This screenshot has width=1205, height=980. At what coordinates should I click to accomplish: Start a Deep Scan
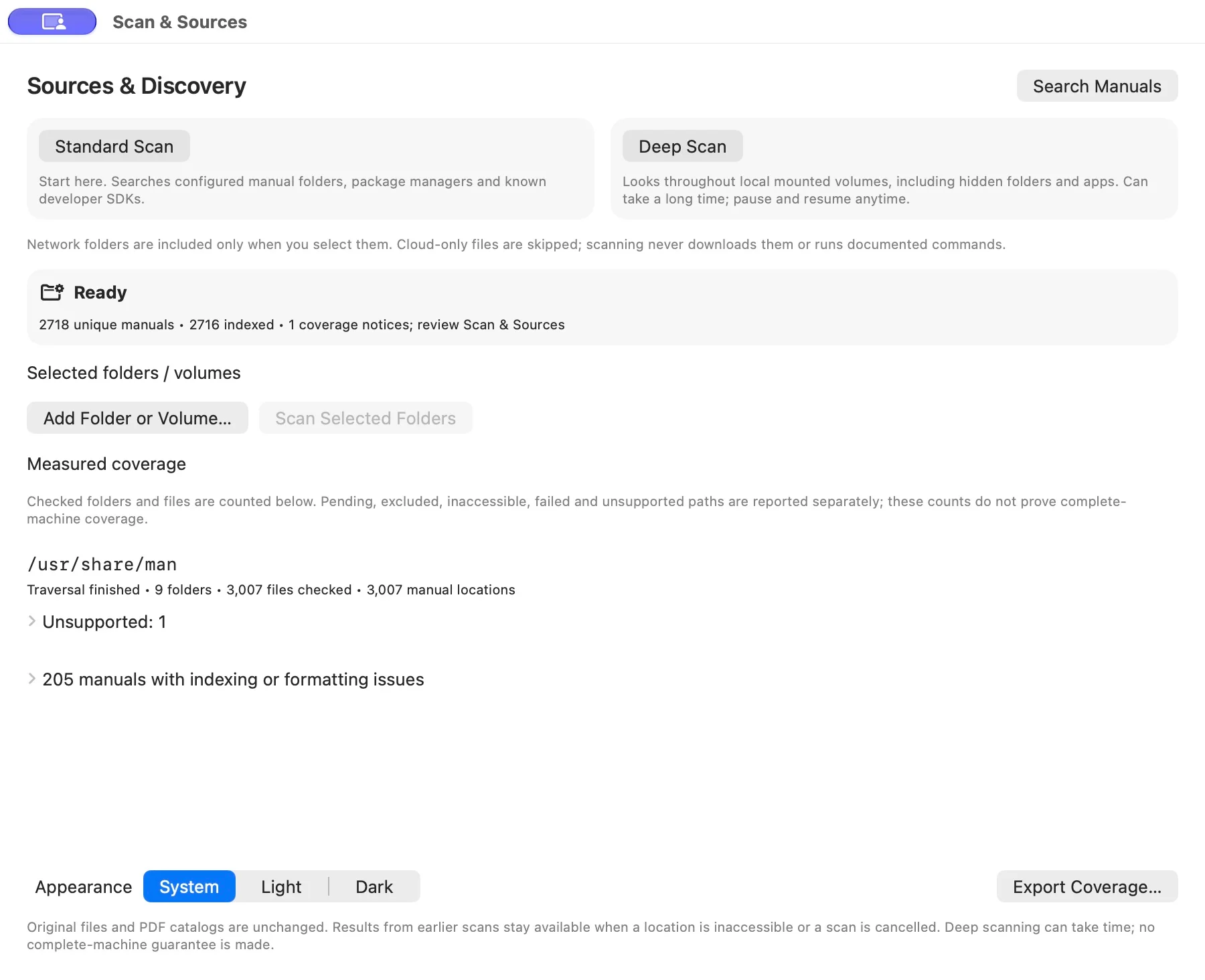point(683,146)
